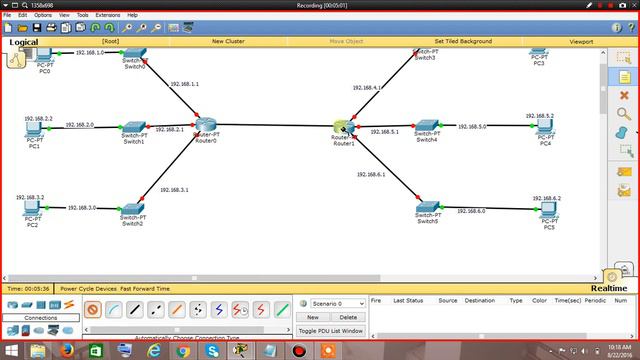
Task: Select the Resize Shape tool
Action: [x=626, y=151]
